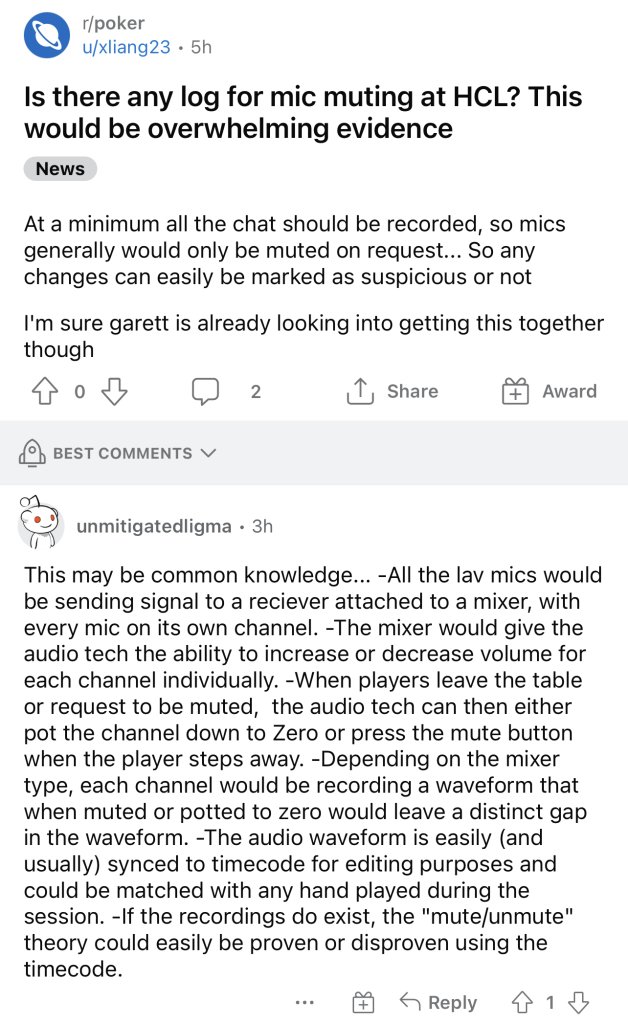Open unmitigatedligma's username profile
The image size is (628, 1024).
coord(153,526)
